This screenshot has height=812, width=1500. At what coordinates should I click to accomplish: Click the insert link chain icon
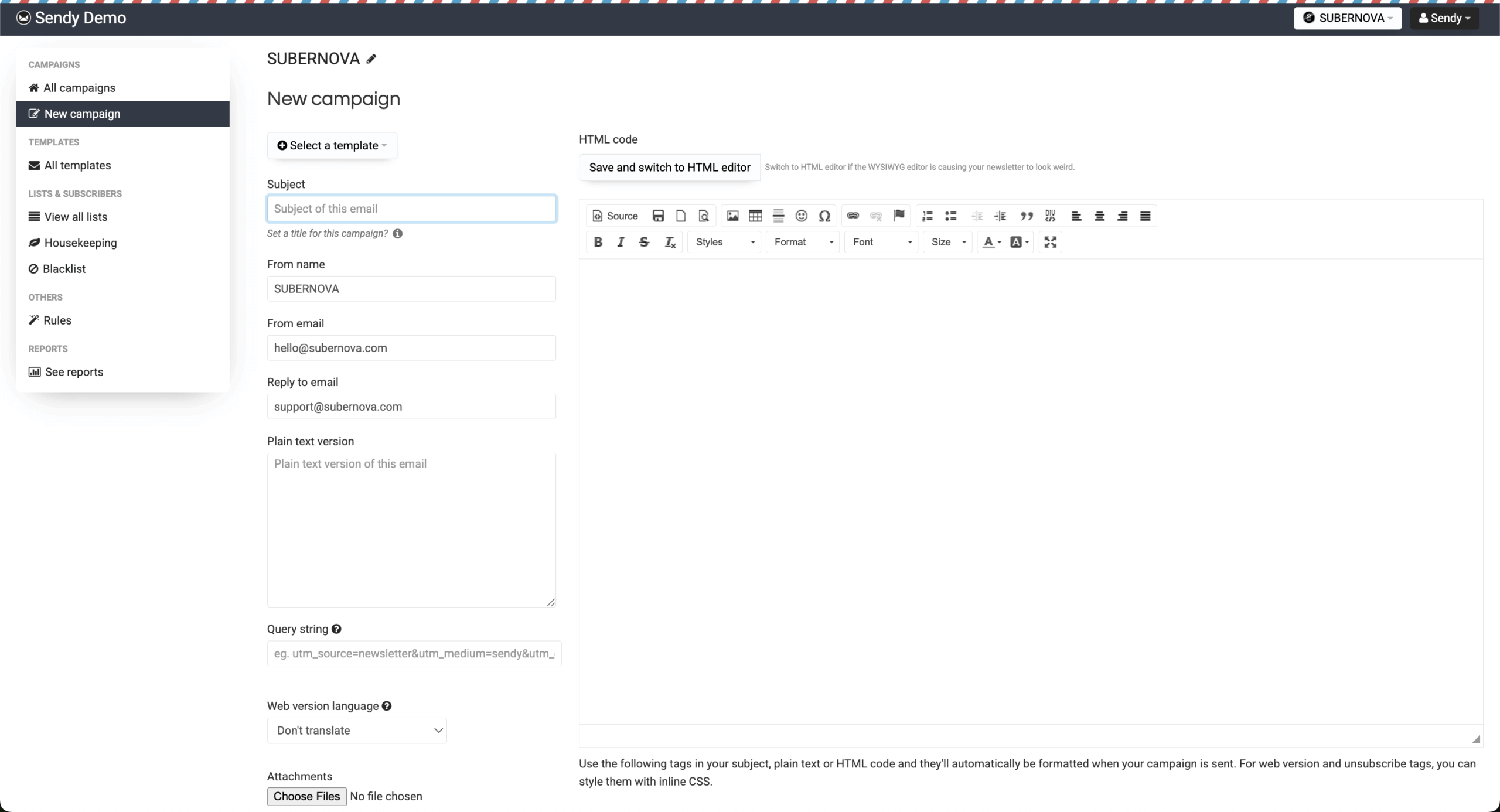(853, 216)
